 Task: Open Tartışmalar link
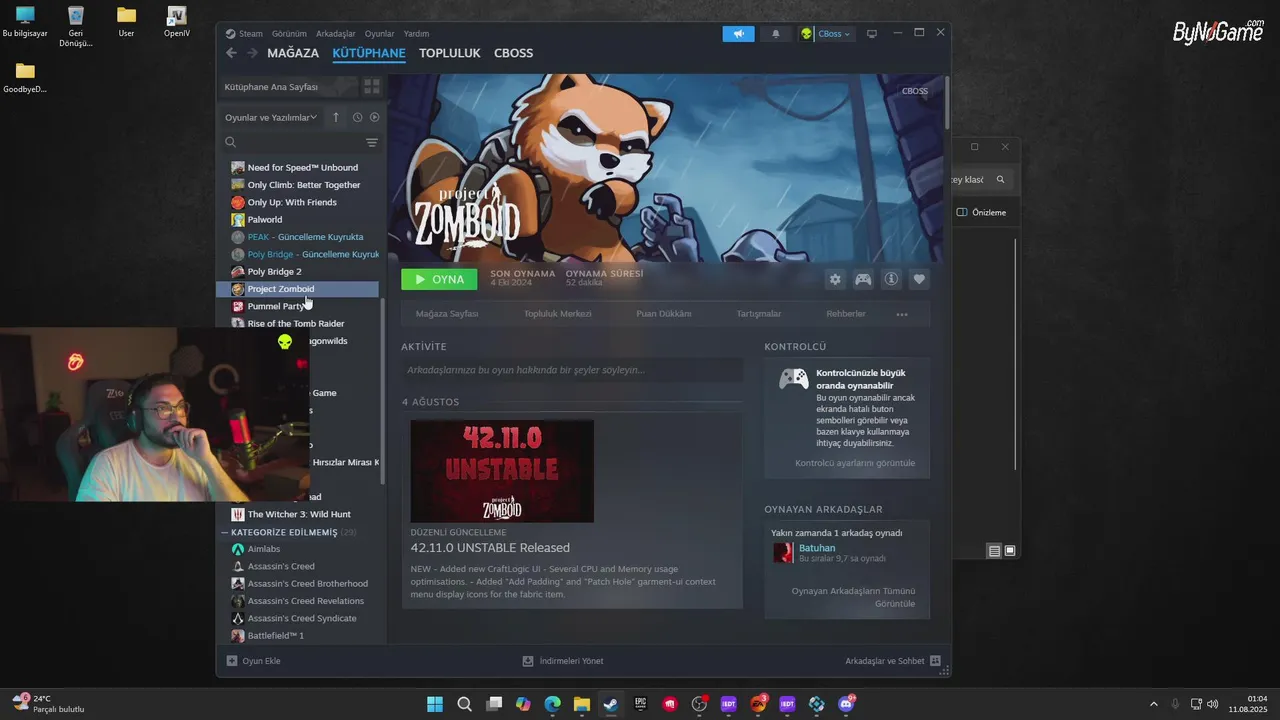759,314
